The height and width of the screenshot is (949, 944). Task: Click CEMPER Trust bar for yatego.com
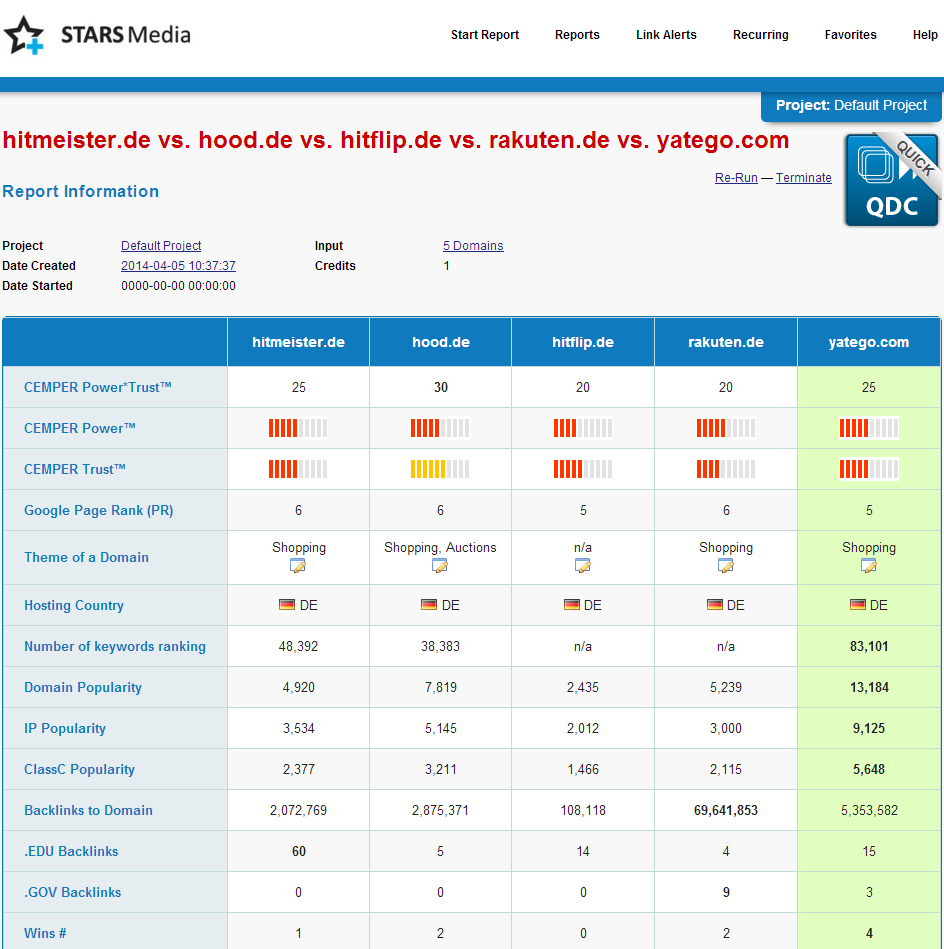tap(868, 469)
